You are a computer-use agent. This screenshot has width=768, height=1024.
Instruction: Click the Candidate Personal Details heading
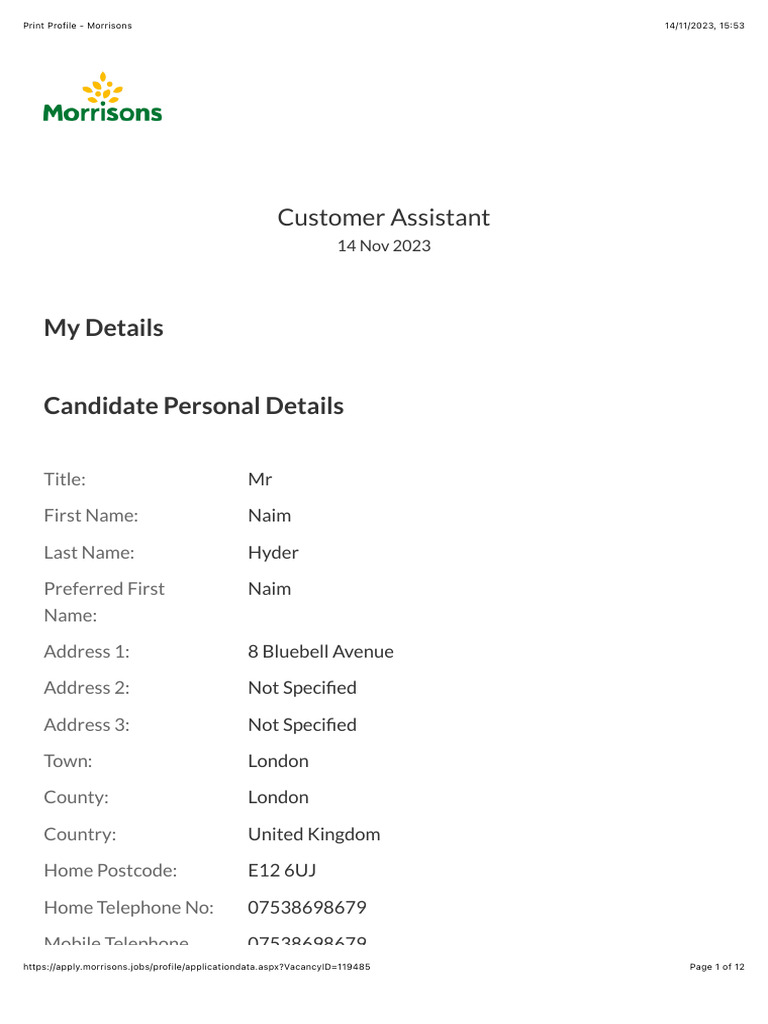click(x=194, y=406)
